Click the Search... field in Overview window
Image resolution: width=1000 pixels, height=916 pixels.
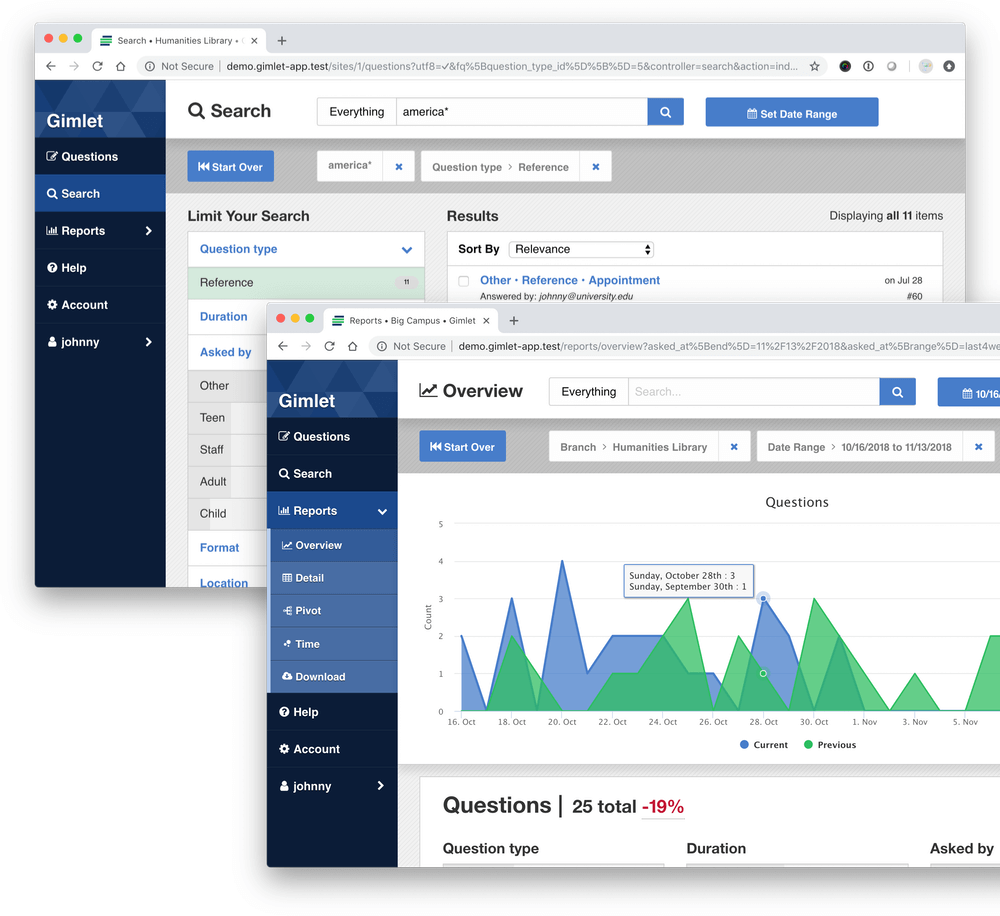click(x=753, y=392)
